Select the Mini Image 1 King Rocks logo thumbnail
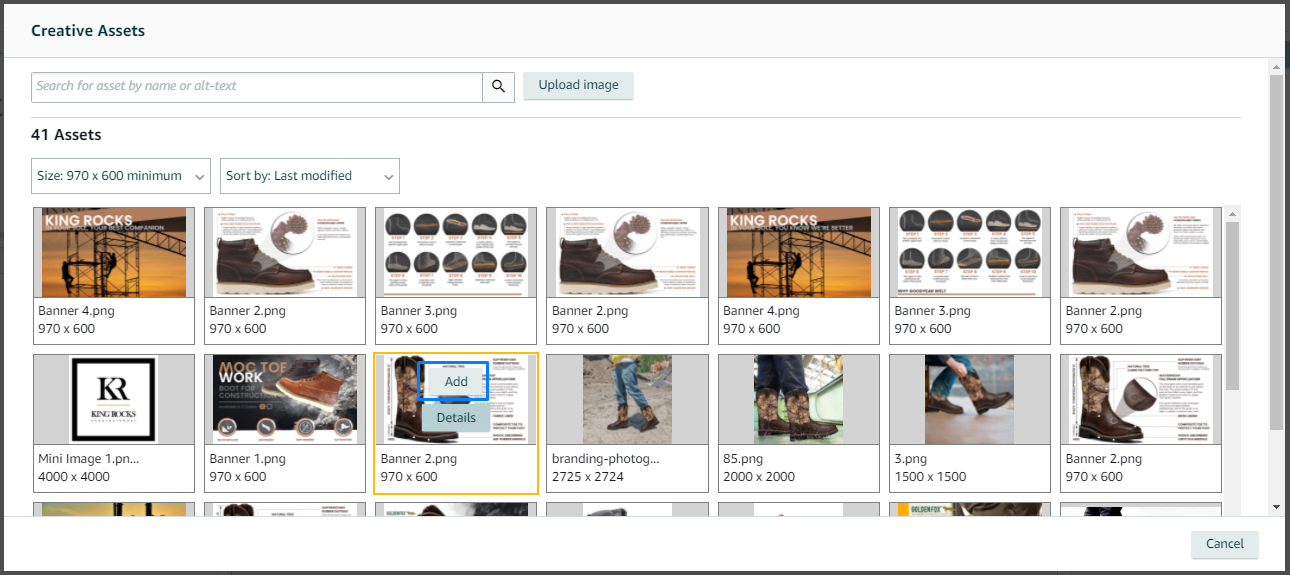Viewport: 1290px width, 575px height. click(112, 399)
